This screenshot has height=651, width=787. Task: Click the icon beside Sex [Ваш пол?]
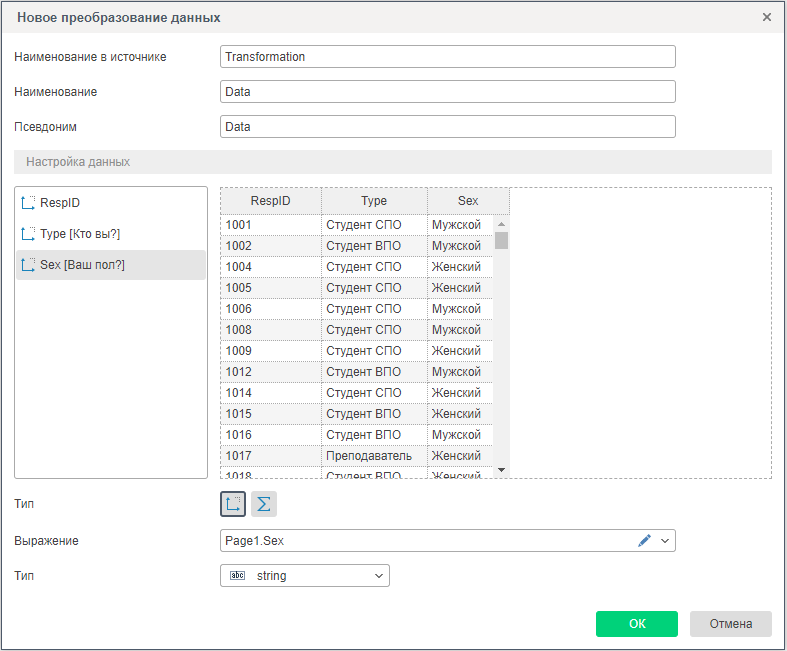[28, 265]
